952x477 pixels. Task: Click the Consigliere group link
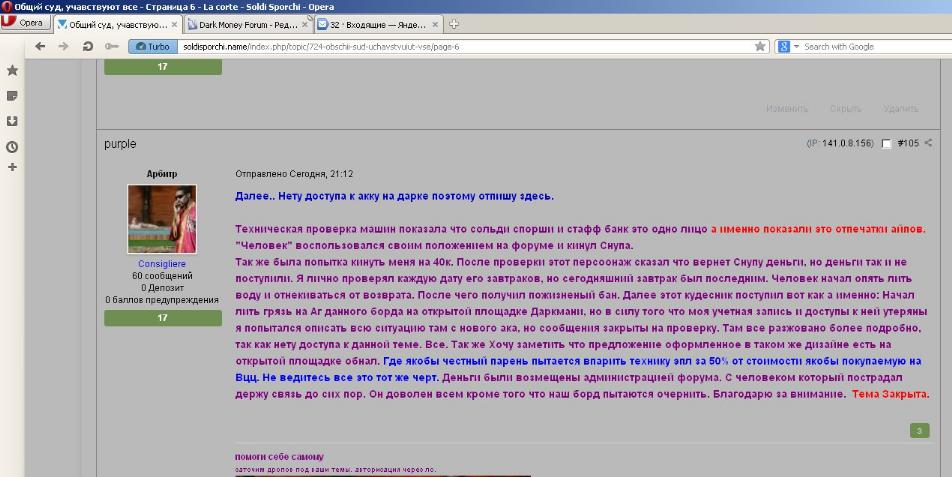[x=162, y=264]
